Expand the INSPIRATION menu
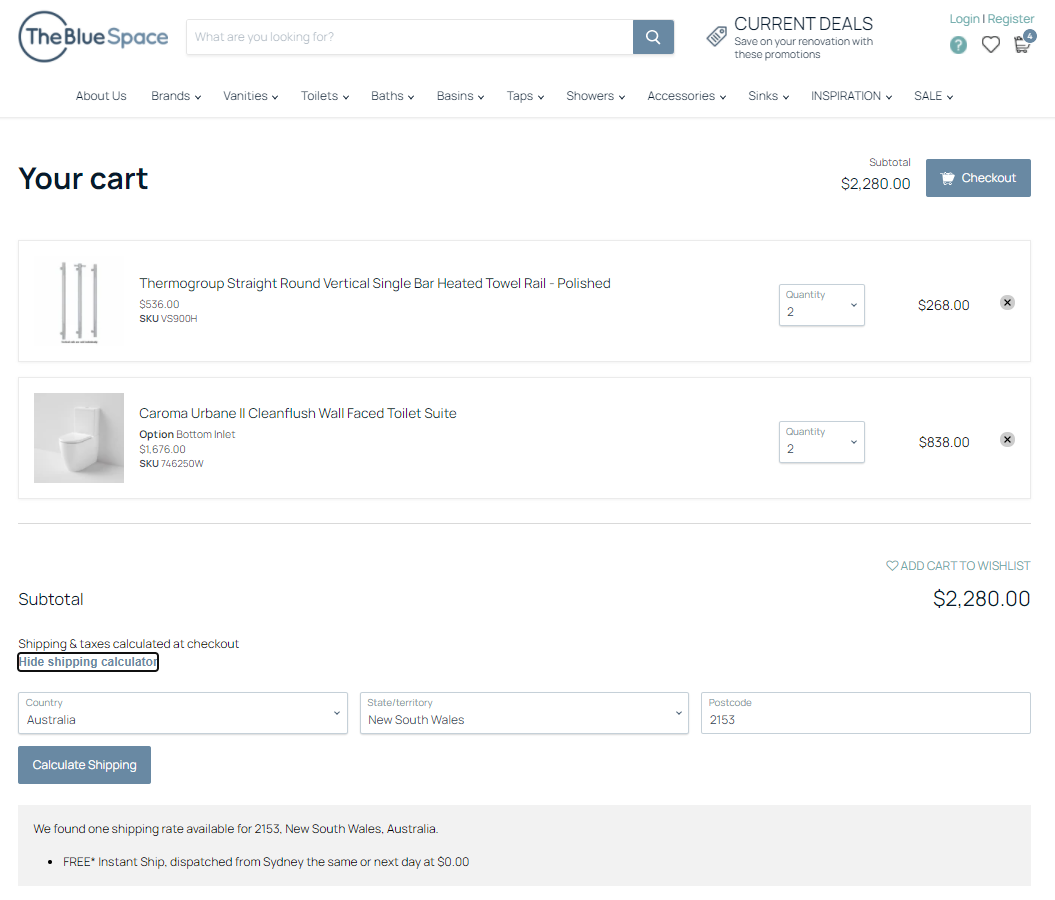 [x=851, y=96]
